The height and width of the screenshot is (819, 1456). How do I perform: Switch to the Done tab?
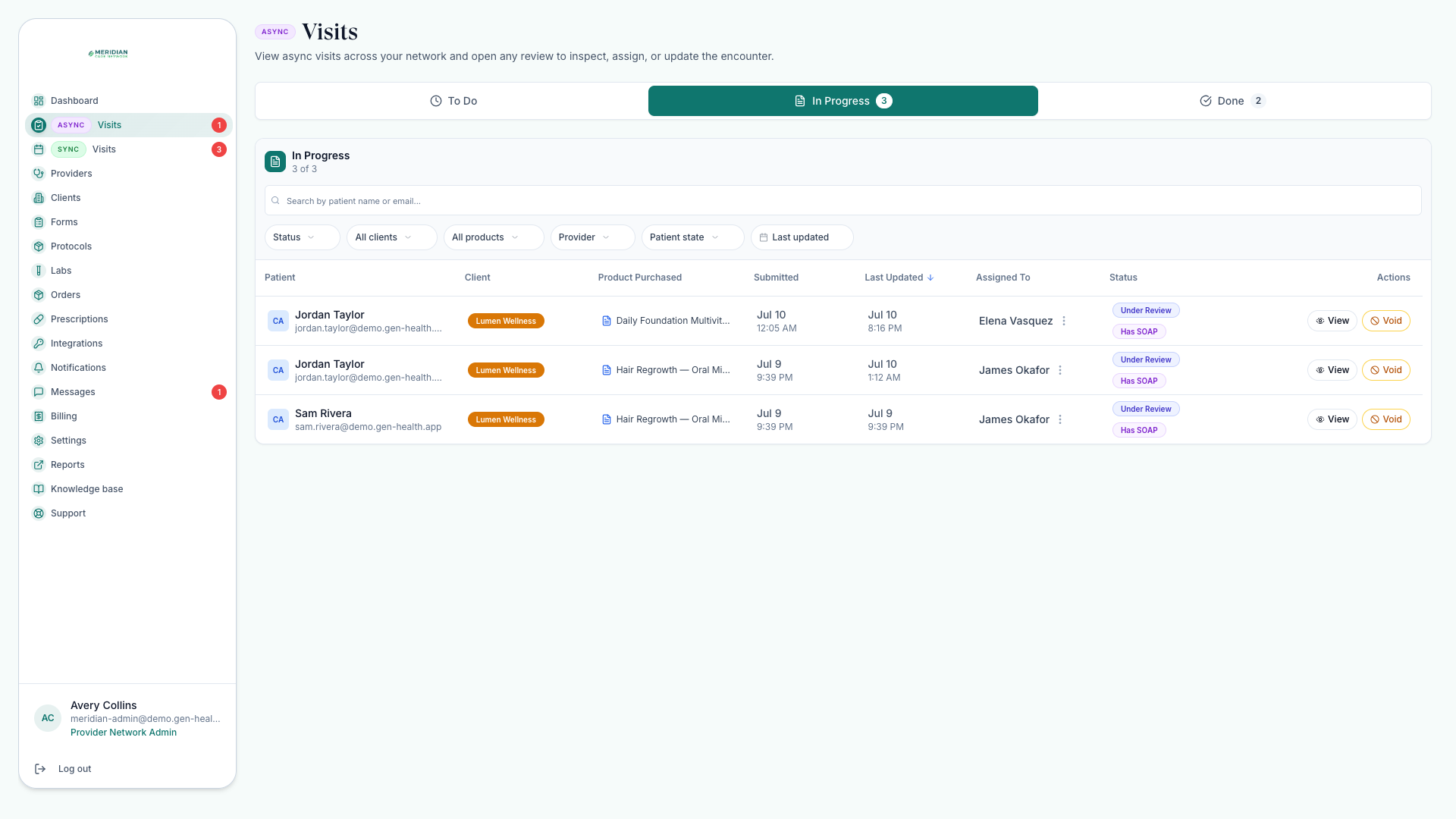point(1232,101)
